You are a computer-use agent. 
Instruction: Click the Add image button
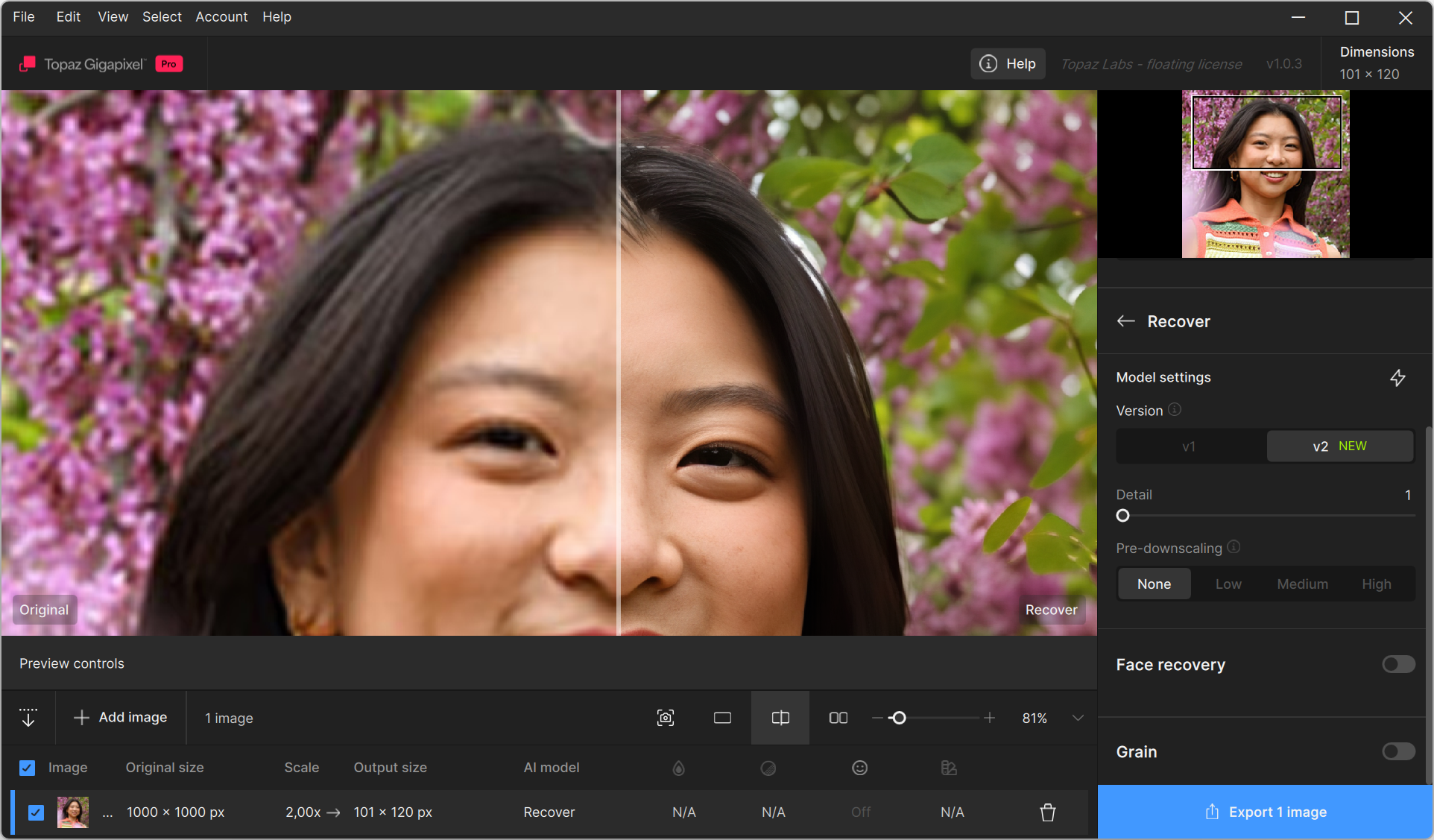(121, 717)
